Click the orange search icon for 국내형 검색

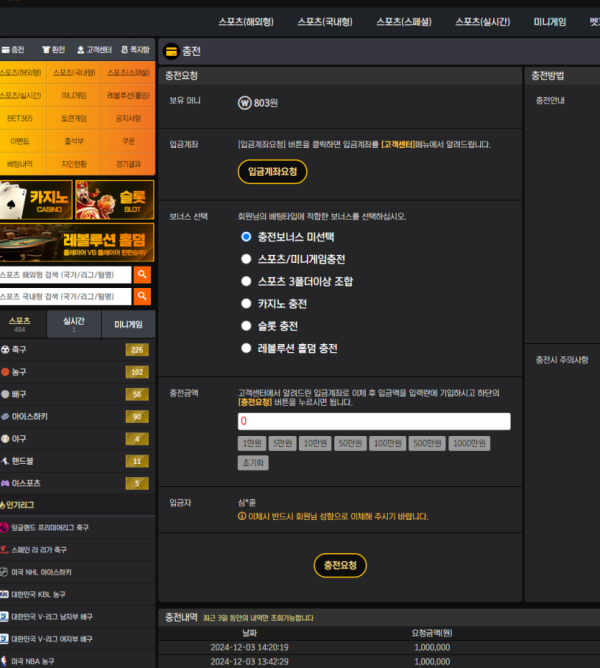[x=142, y=297]
